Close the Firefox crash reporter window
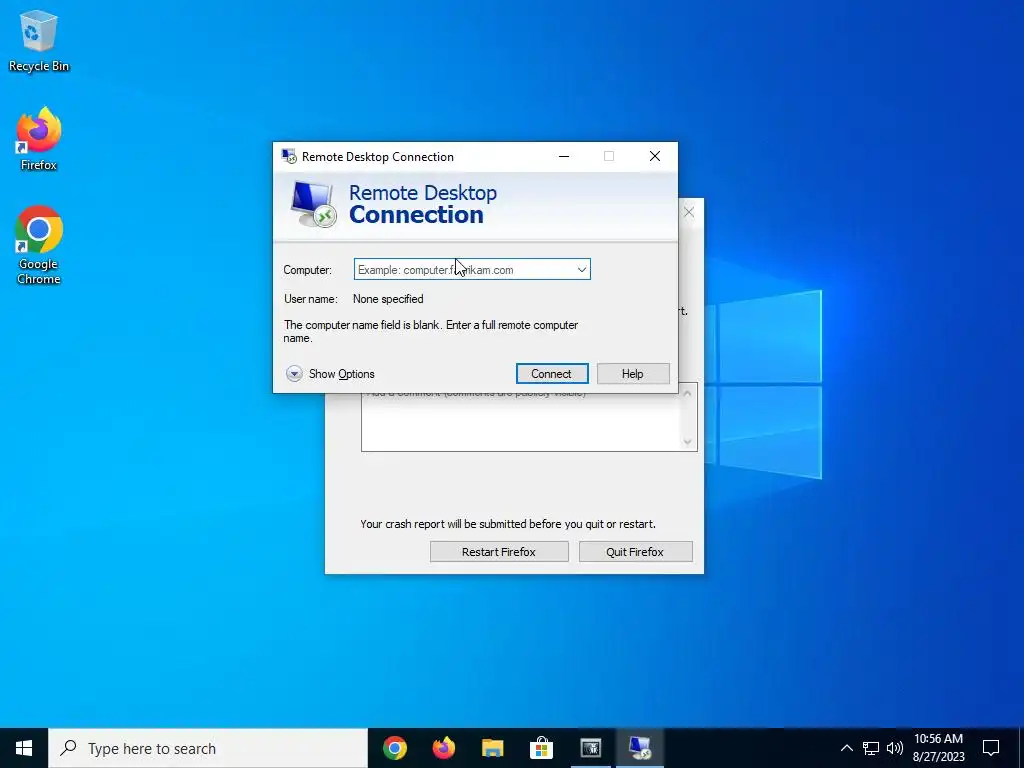The height and width of the screenshot is (768, 1024). tap(689, 212)
